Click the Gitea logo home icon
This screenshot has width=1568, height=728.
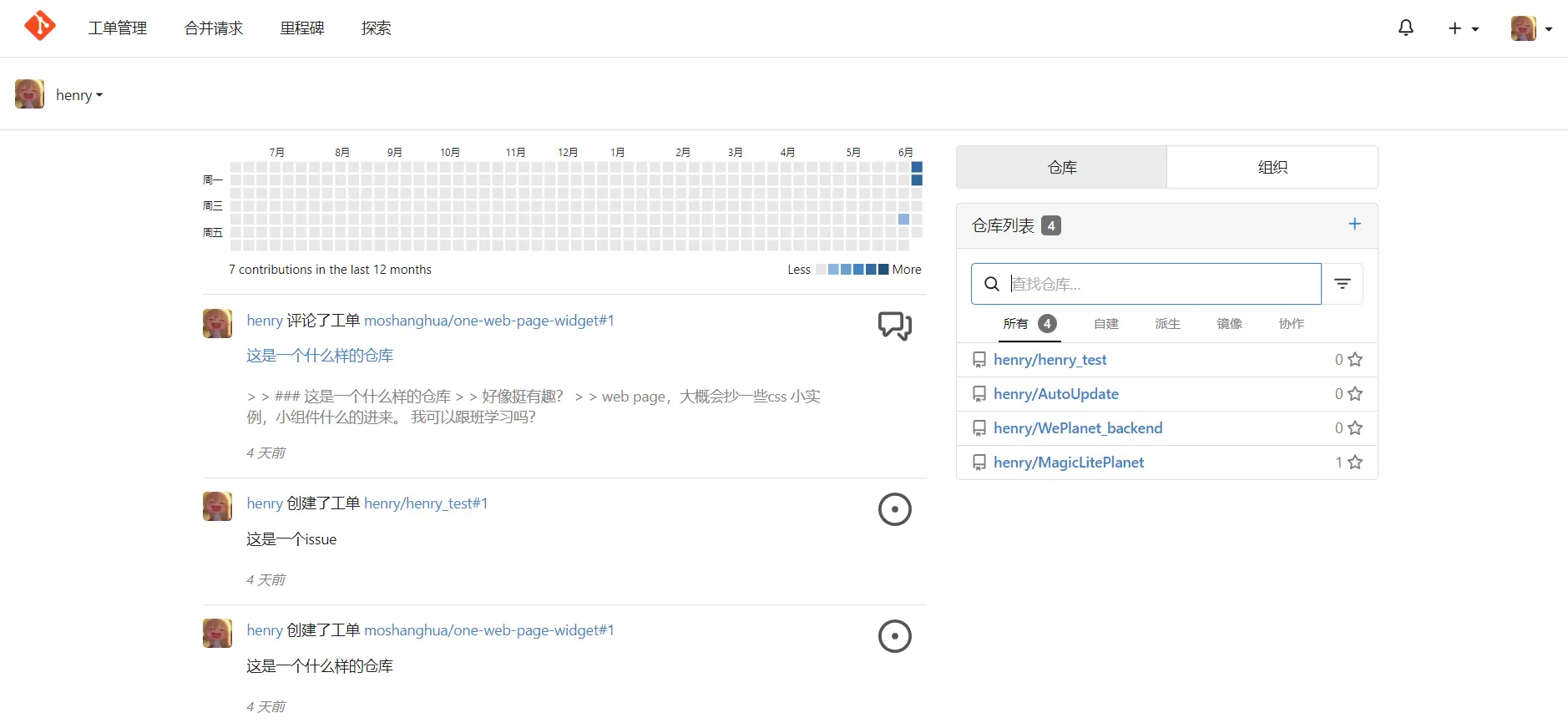pyautogui.click(x=39, y=27)
